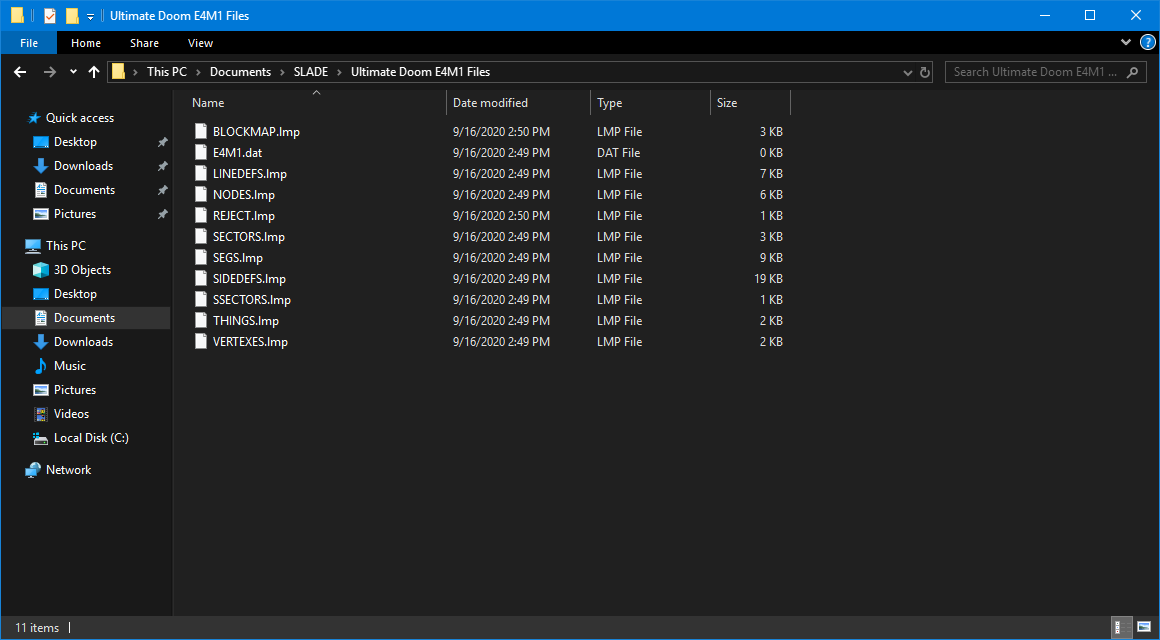
Task: Refresh the current folder view
Action: (x=924, y=72)
